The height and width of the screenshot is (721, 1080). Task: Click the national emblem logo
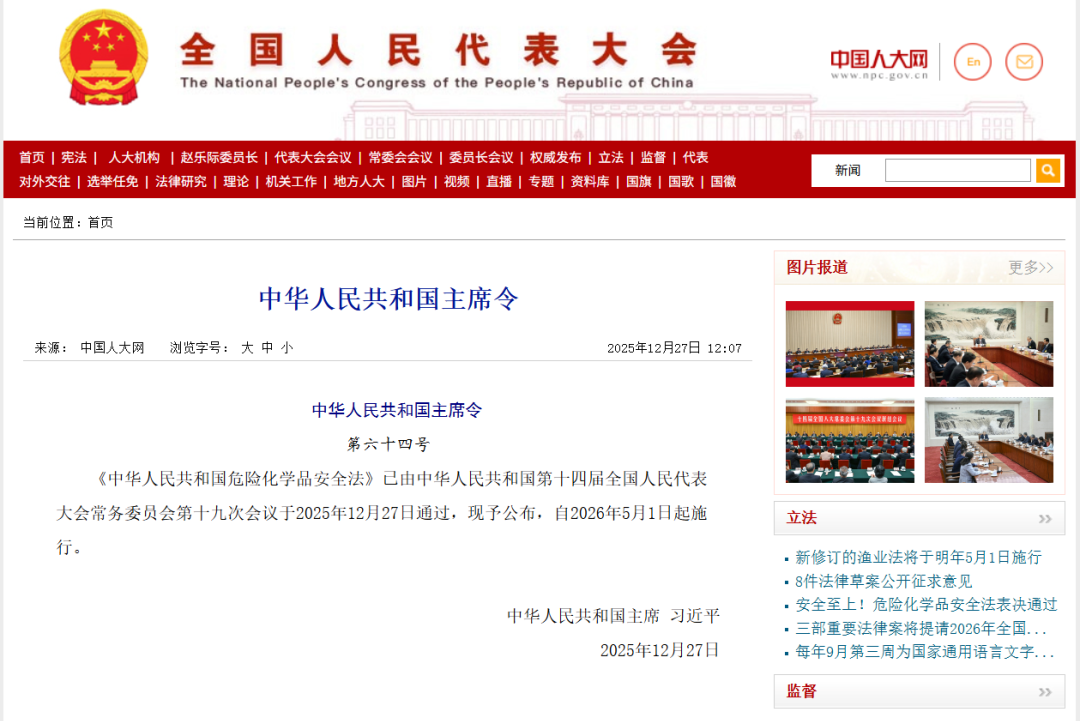tap(103, 58)
